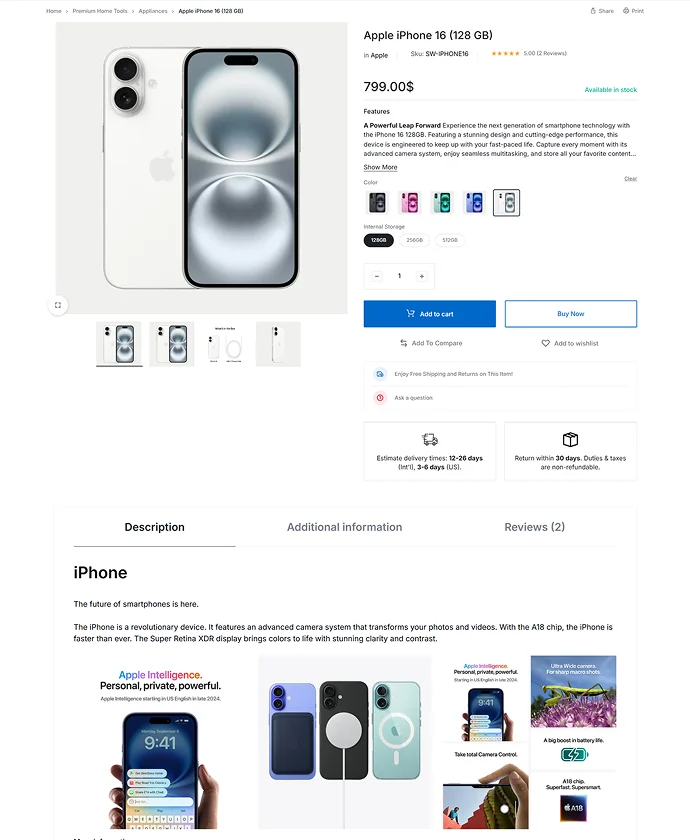Click the Buy Now button
The width and height of the screenshot is (690, 840).
coord(571,314)
